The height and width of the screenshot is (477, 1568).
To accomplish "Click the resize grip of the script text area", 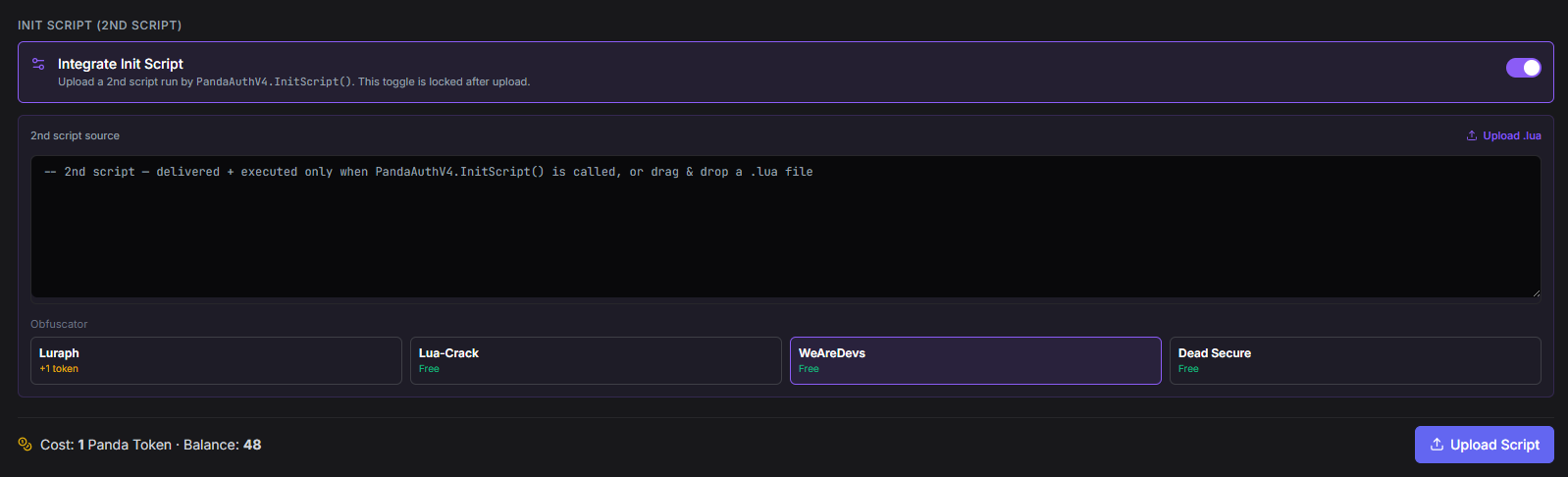I will (x=1536, y=292).
